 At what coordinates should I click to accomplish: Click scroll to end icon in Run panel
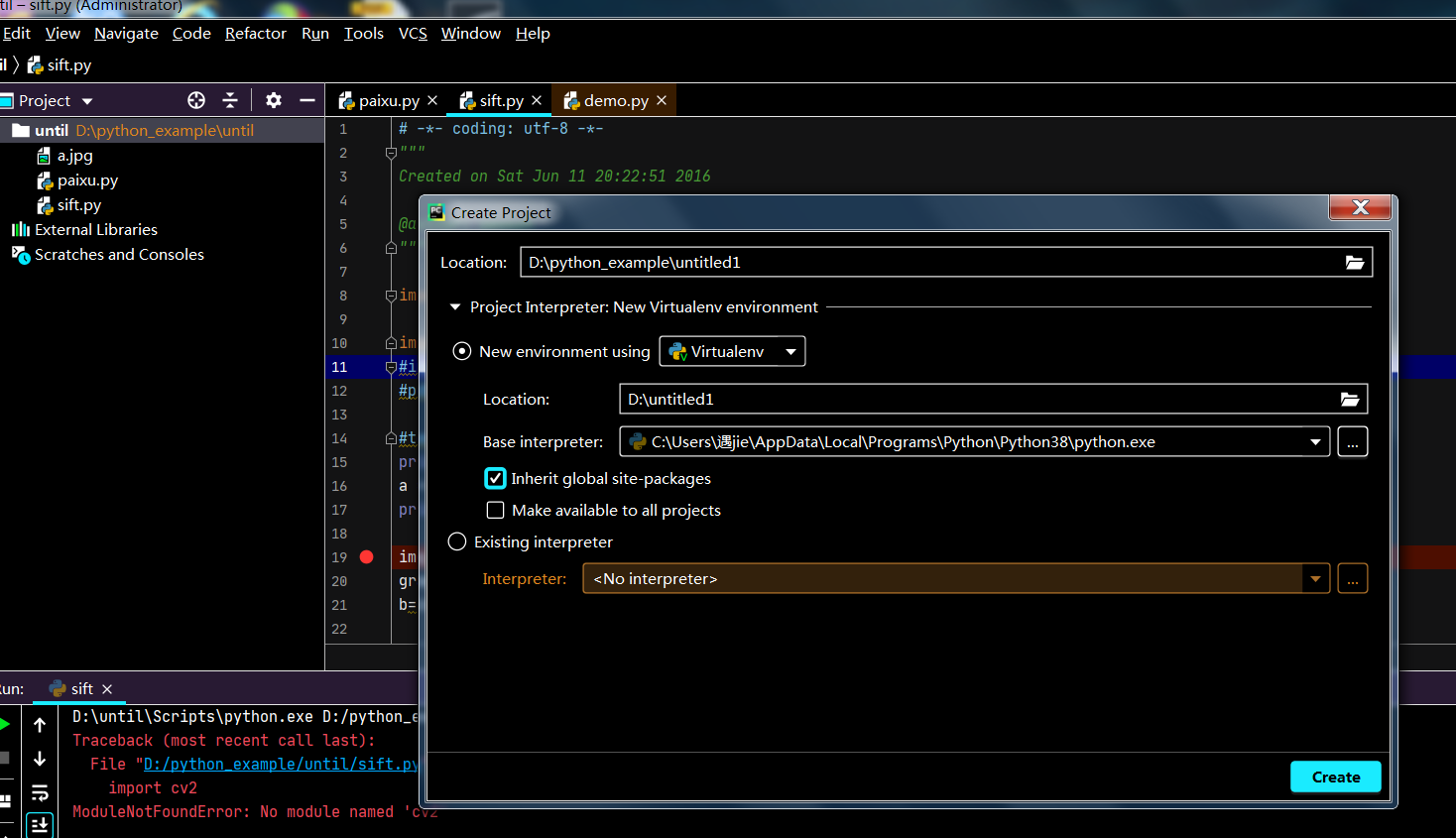40,825
